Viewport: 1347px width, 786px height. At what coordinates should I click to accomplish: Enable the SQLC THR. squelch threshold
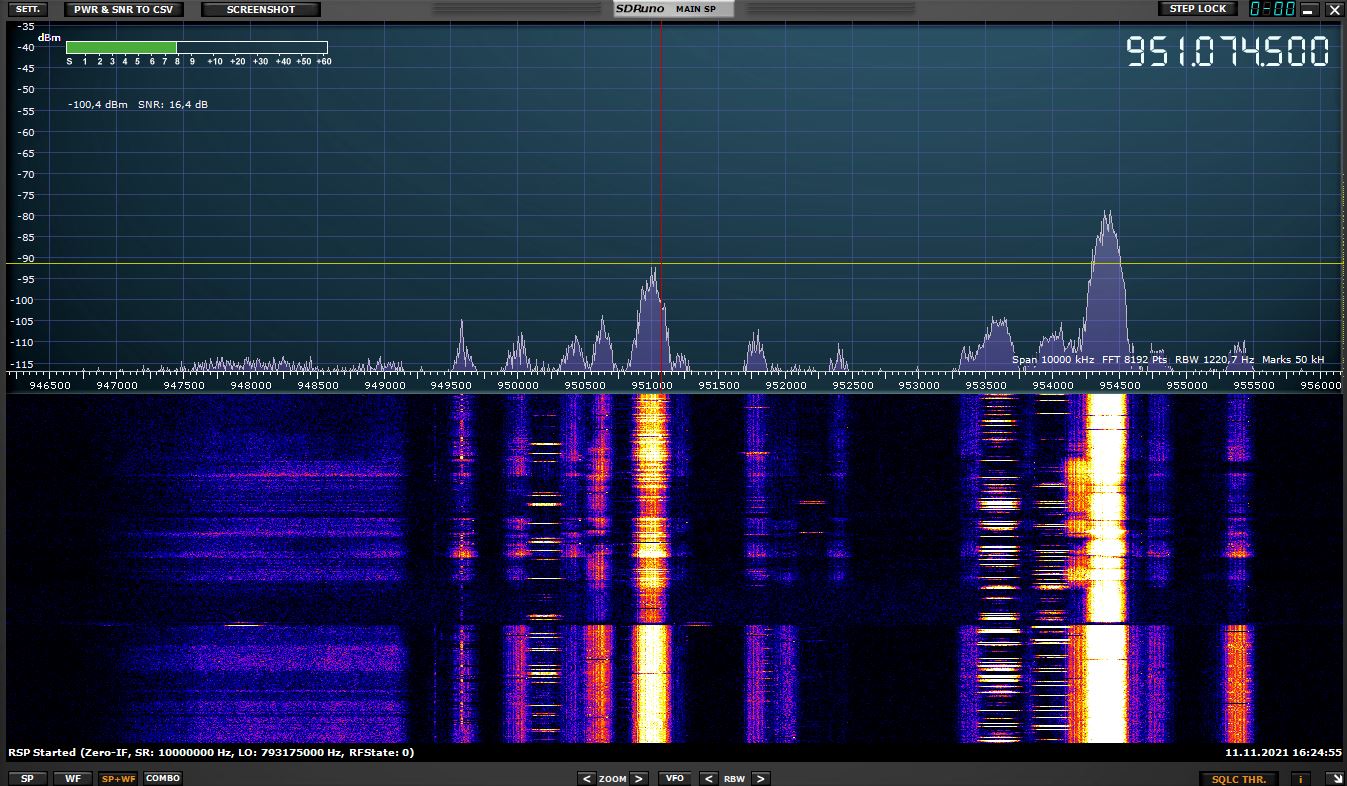[1238, 779]
